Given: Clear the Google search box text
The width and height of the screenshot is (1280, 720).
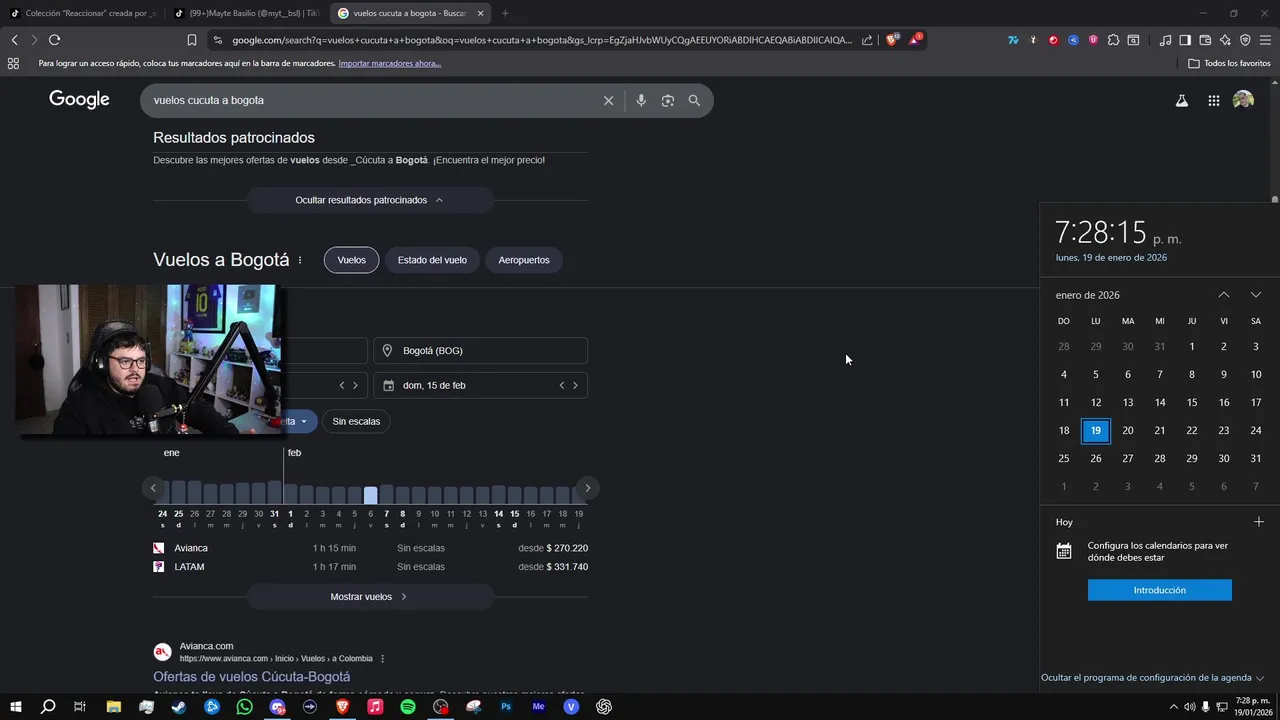Looking at the screenshot, I should coord(608,100).
